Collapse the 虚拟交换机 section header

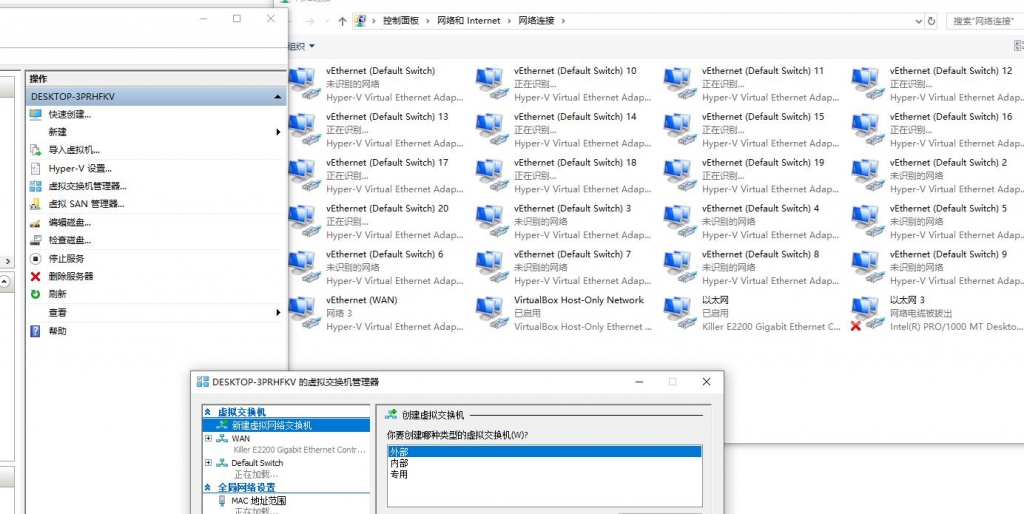coord(208,412)
